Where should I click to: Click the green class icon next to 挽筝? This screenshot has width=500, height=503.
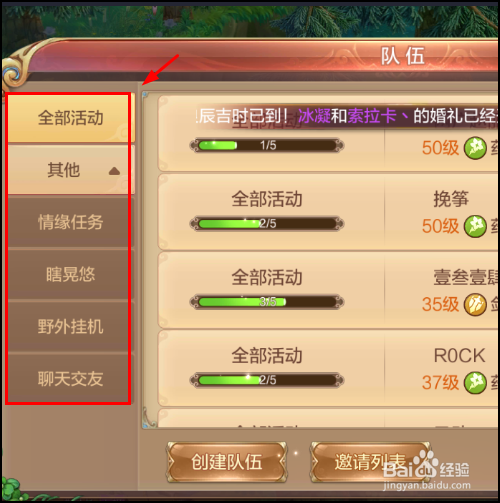[x=475, y=226]
